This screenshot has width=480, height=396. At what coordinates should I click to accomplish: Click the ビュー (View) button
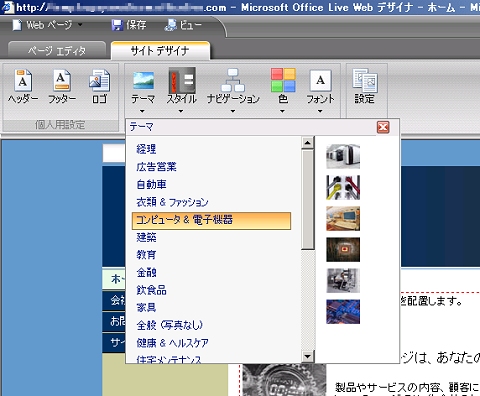coord(183,25)
